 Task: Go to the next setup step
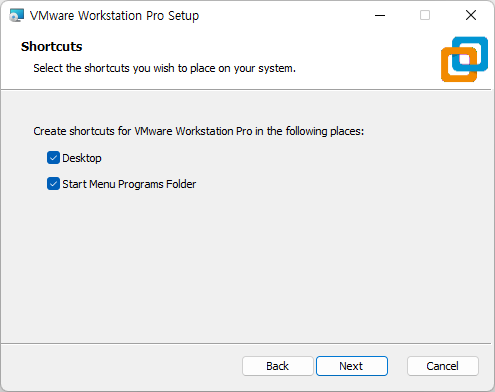point(352,366)
